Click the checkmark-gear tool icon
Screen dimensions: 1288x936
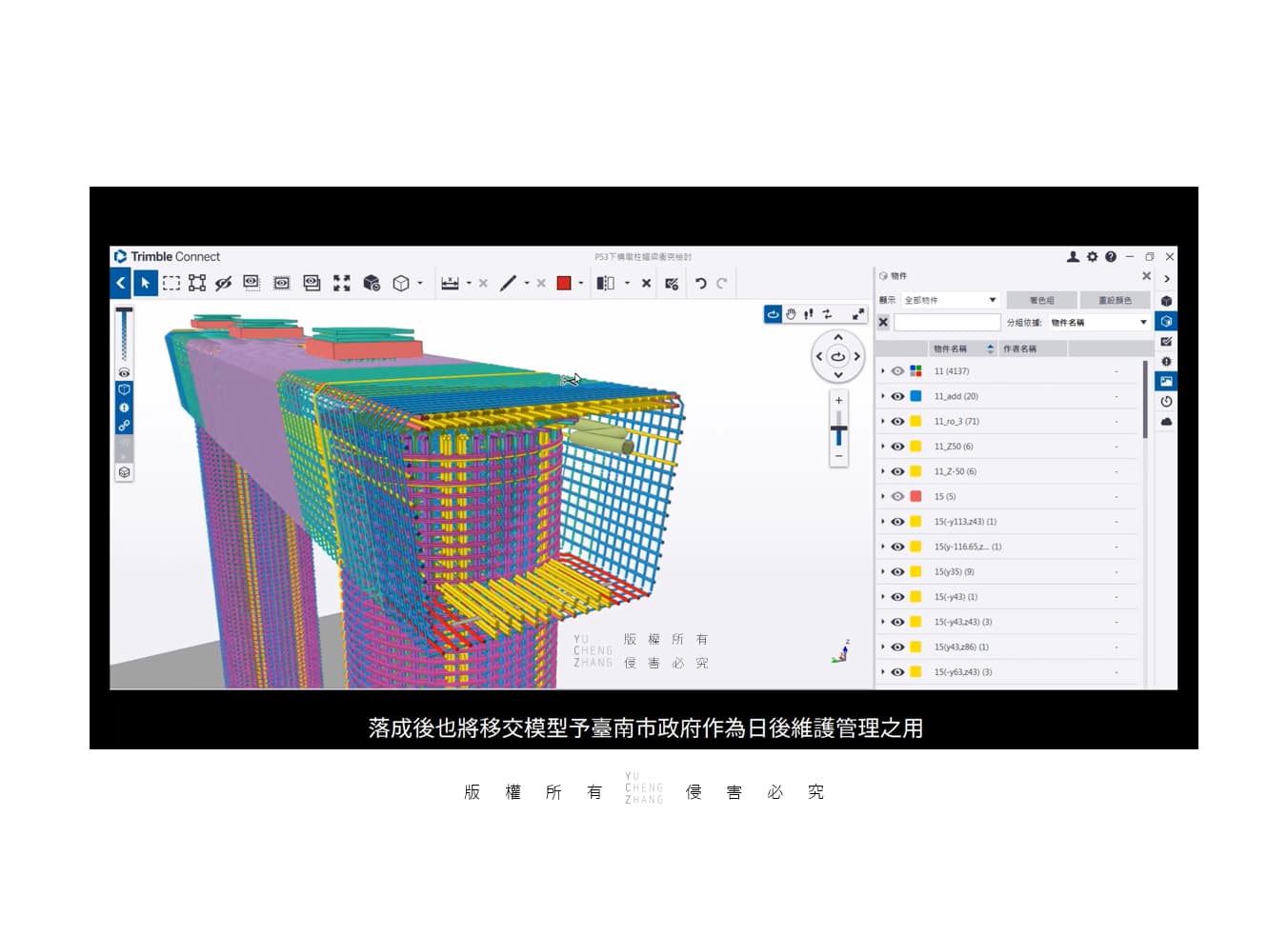tap(672, 283)
